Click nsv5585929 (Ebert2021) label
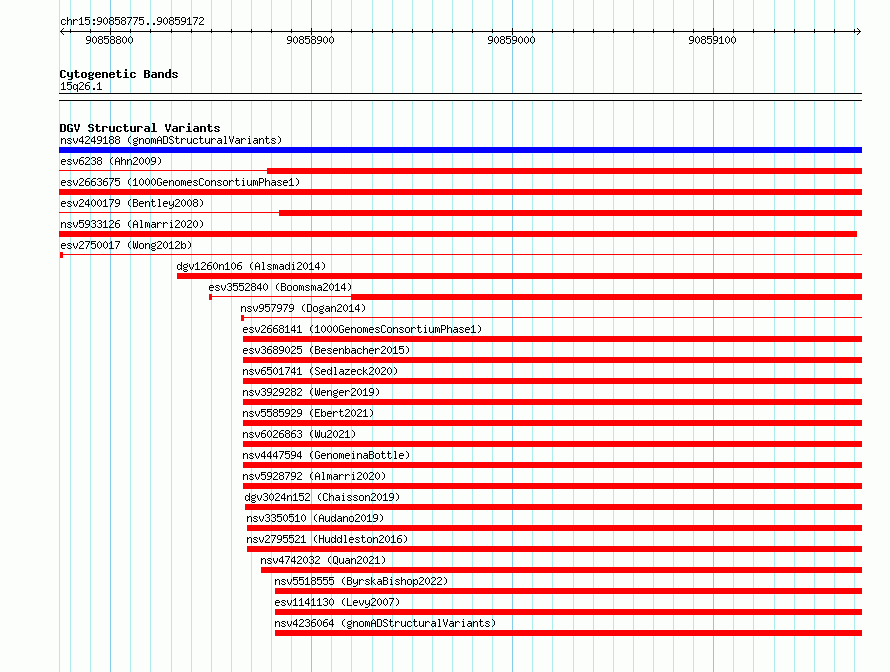 [308, 413]
